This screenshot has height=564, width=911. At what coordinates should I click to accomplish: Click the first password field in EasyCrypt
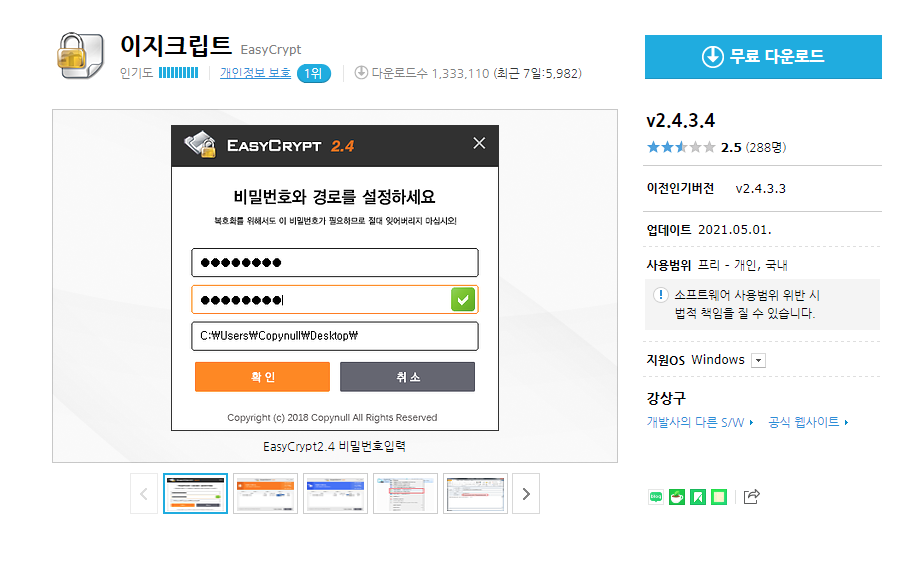pos(335,263)
